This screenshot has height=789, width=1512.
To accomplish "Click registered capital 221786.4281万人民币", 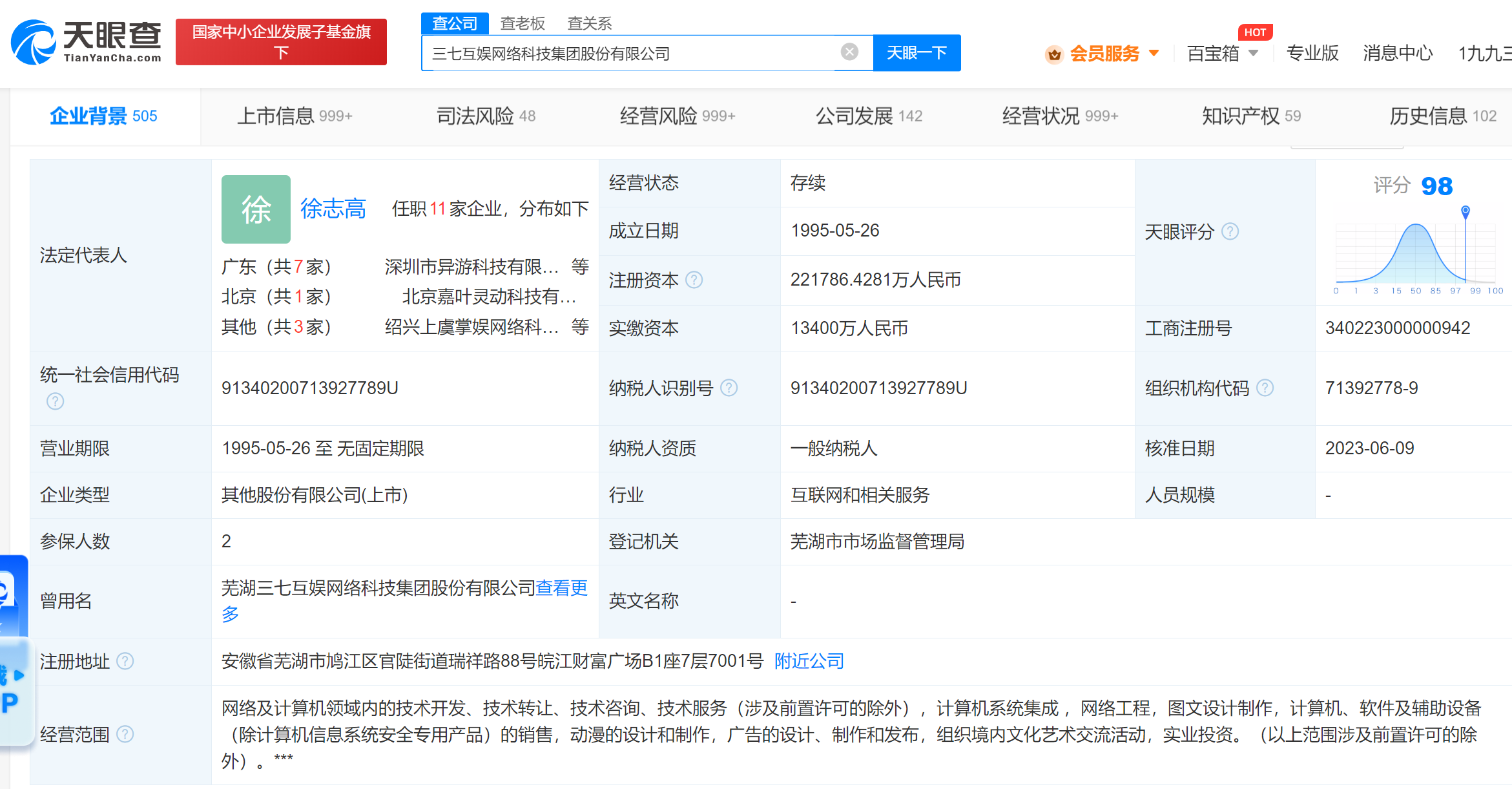I will click(875, 280).
